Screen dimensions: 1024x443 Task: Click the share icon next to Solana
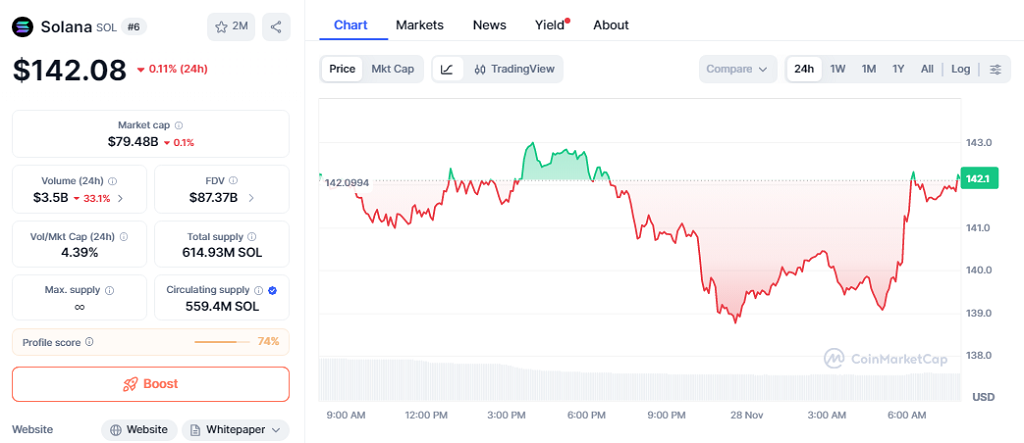point(276,27)
